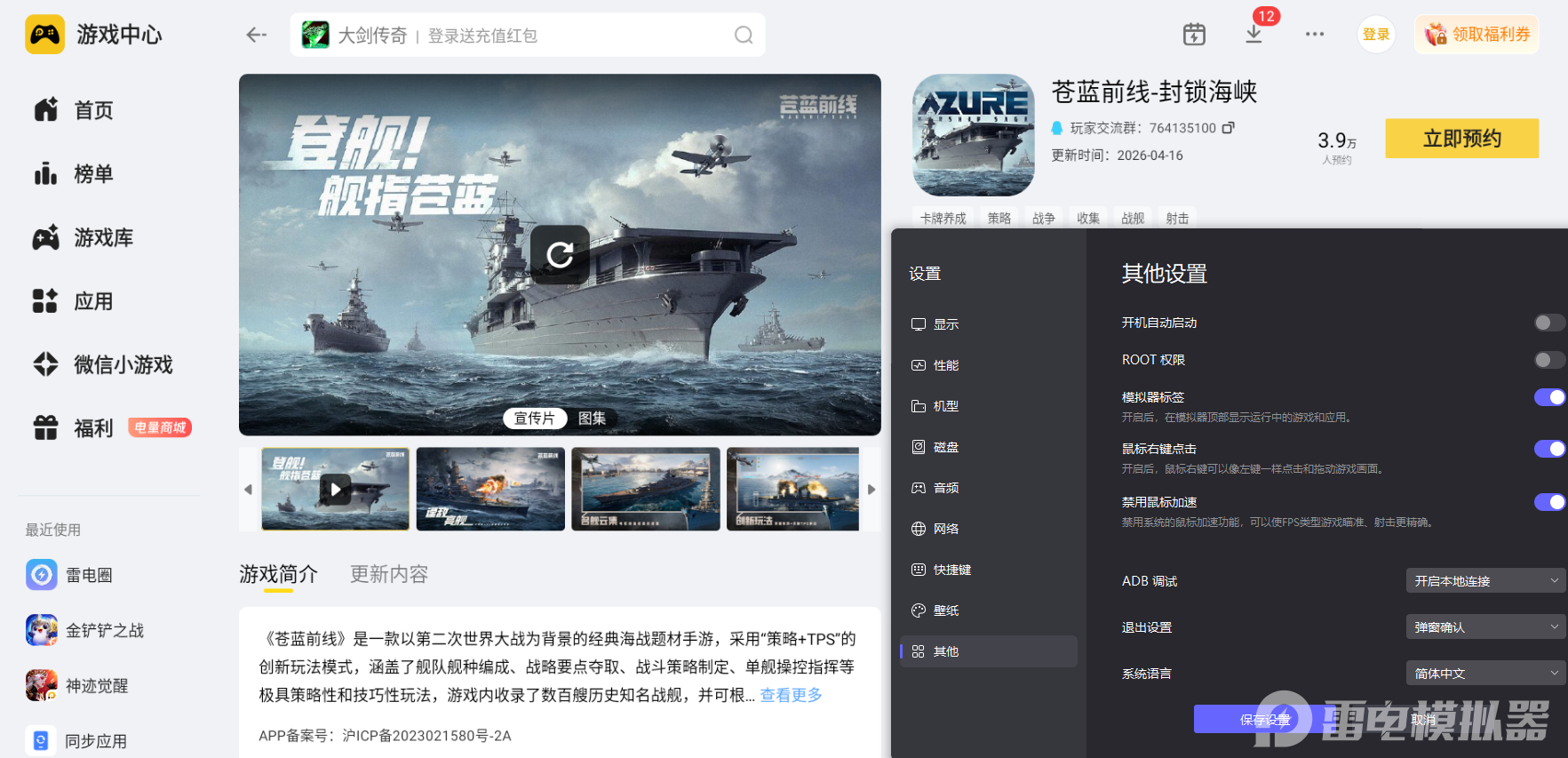Viewport: 1568px width, 758px height.
Task: Open 壁纸 wallpaper settings
Action: click(989, 610)
